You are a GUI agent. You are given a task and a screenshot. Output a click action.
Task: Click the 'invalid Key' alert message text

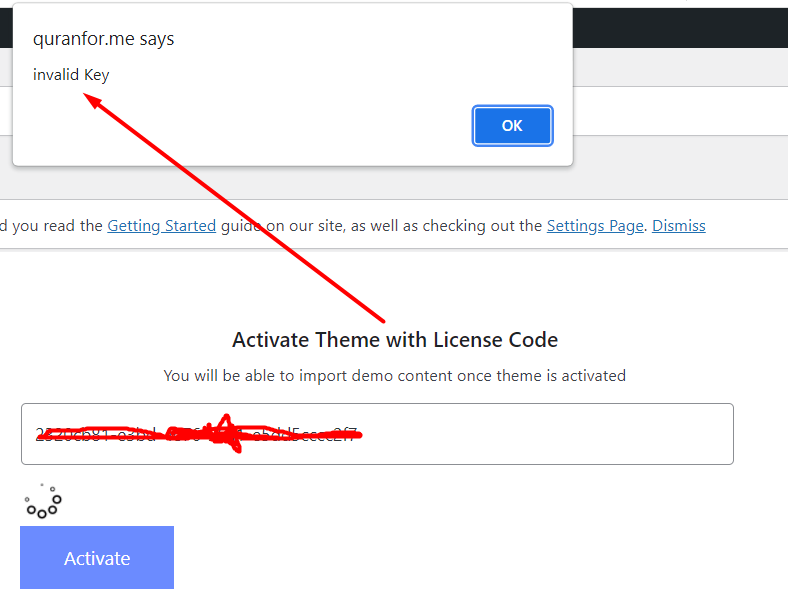click(x=71, y=75)
